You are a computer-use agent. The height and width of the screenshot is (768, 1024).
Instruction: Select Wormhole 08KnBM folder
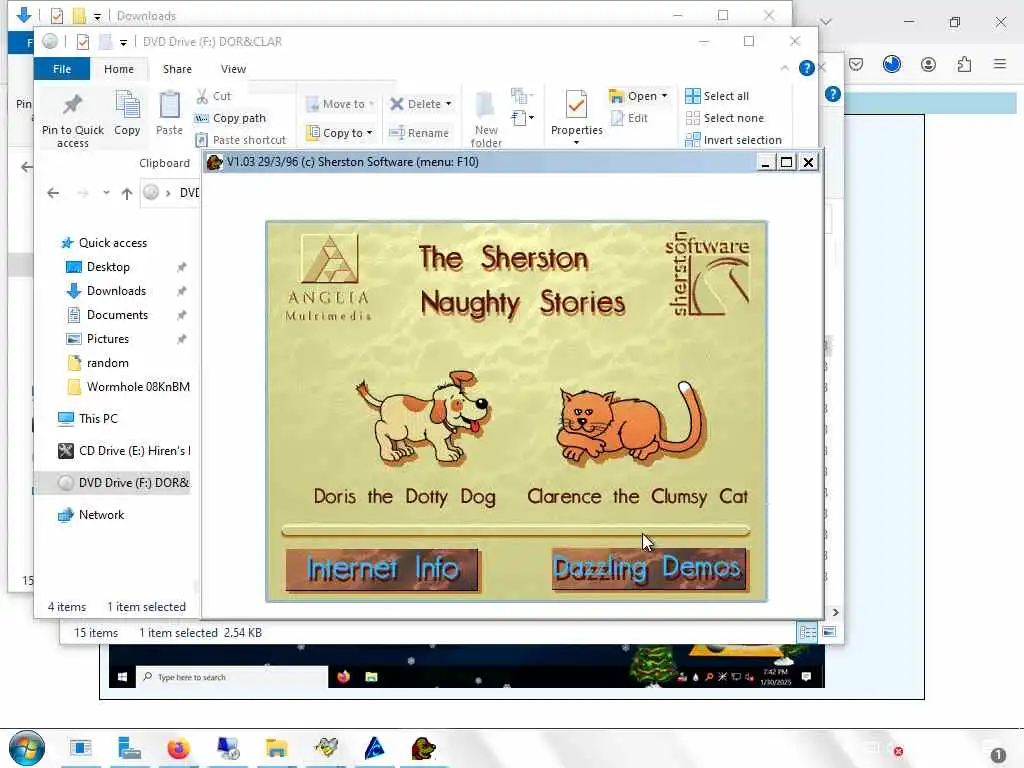(129, 387)
